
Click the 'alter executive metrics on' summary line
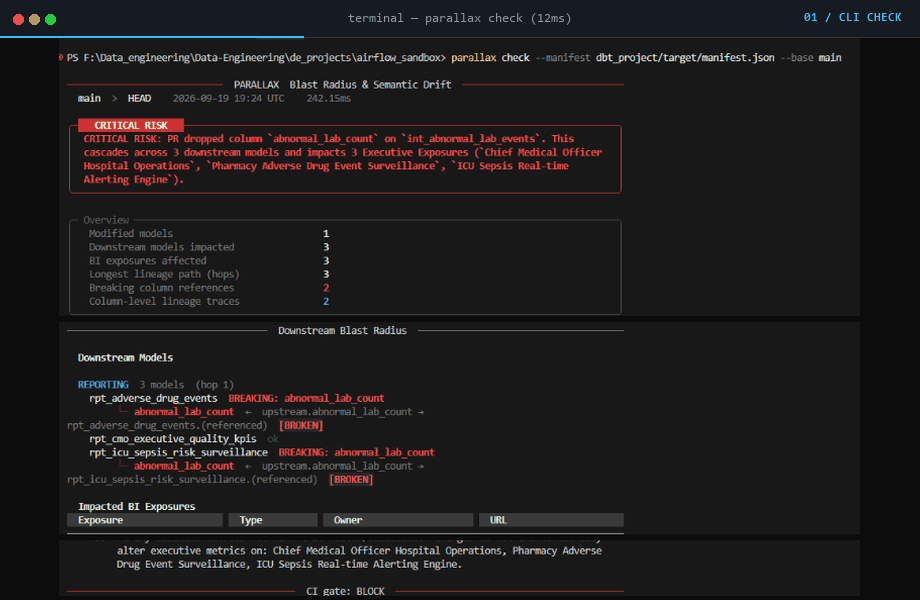(359, 551)
